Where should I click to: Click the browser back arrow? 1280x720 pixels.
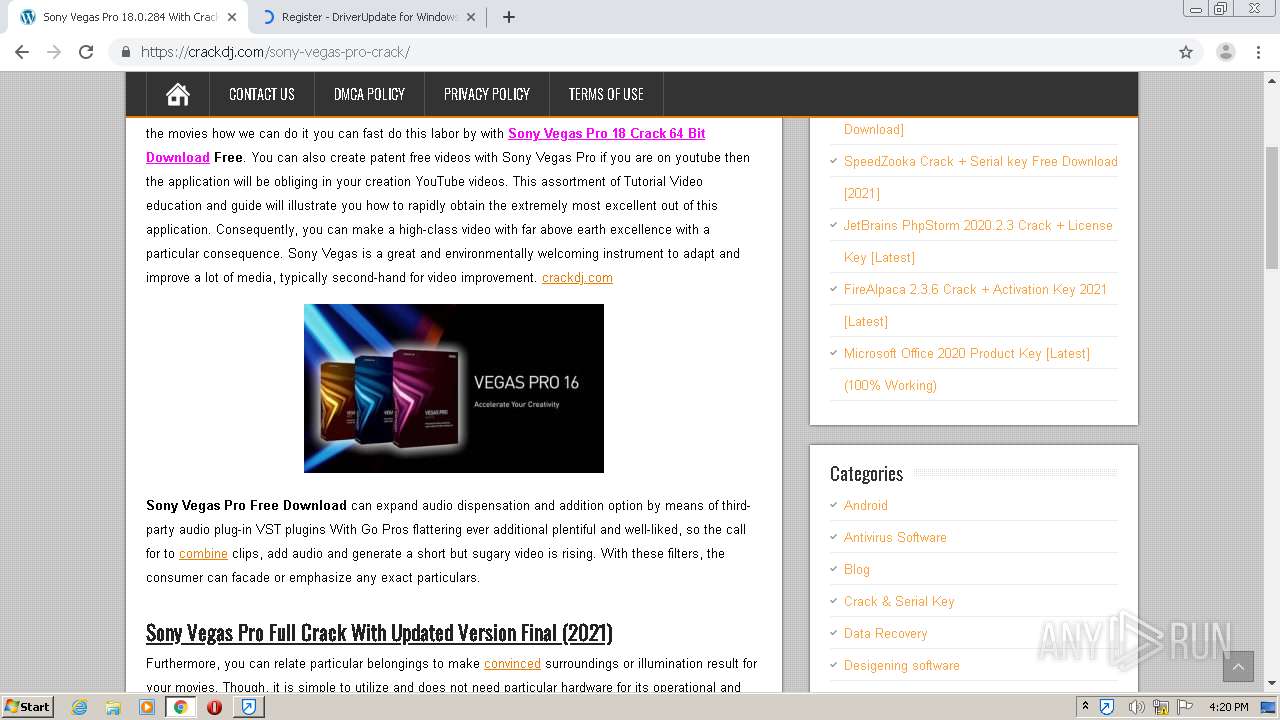pyautogui.click(x=22, y=52)
